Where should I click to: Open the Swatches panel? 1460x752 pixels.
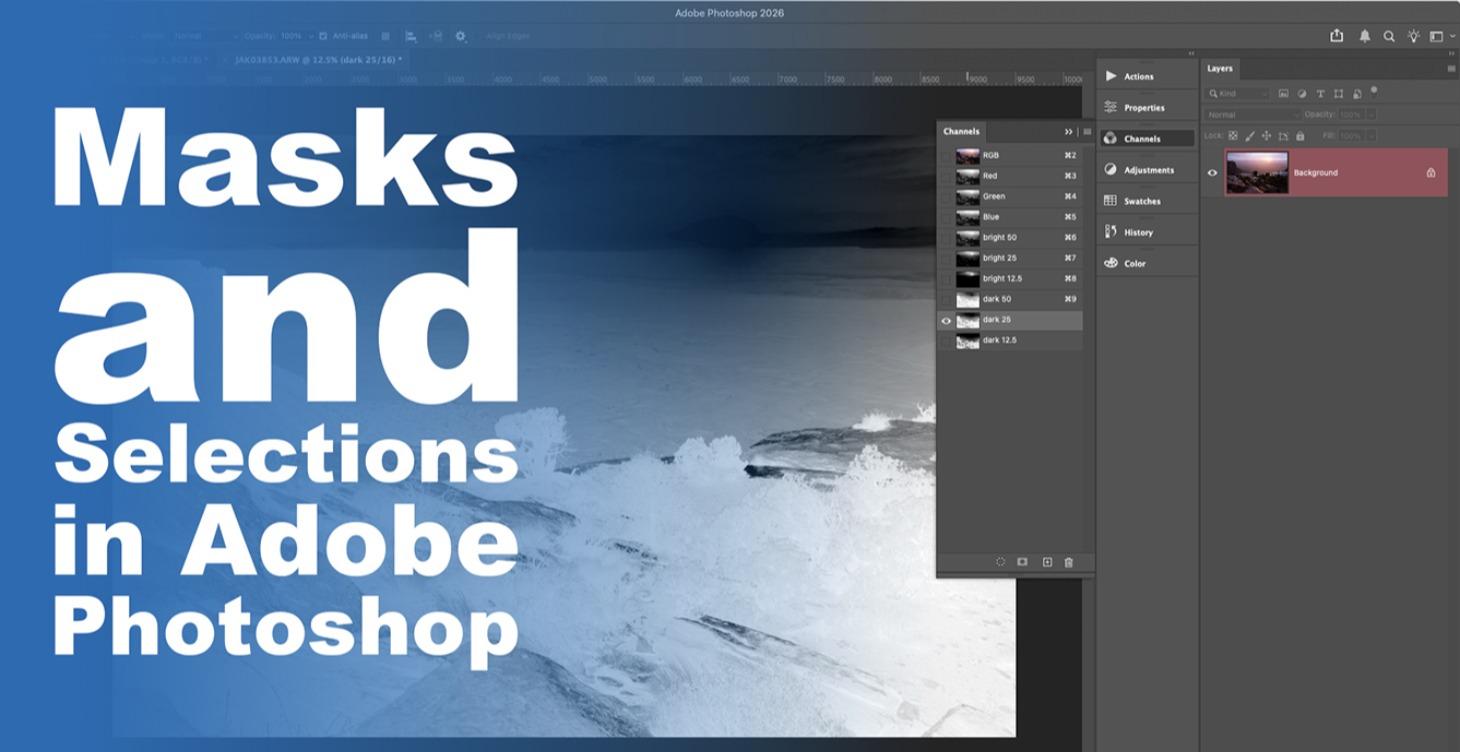(x=1148, y=201)
